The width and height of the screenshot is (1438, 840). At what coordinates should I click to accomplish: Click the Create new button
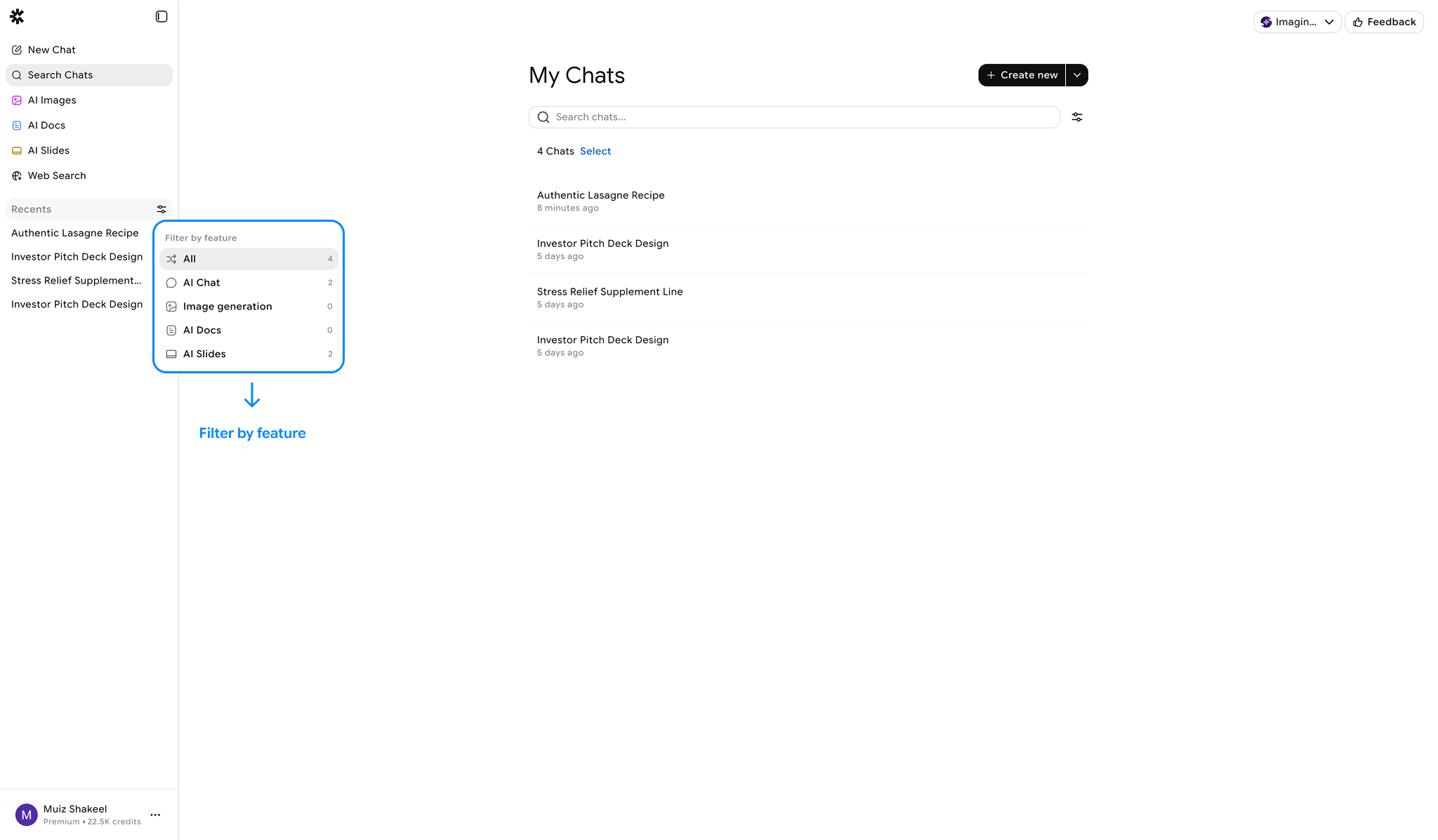[1022, 75]
